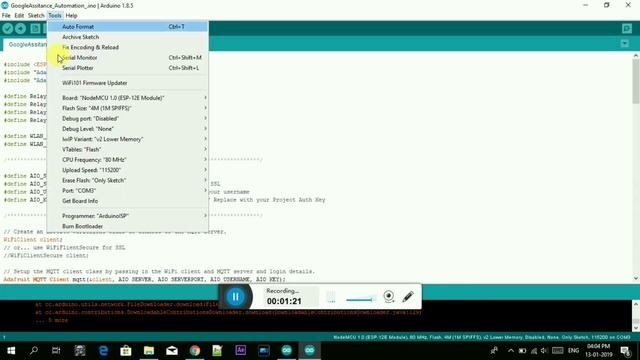The image size is (640, 360).
Task: Show hidden system tray icons
Action: (511, 350)
